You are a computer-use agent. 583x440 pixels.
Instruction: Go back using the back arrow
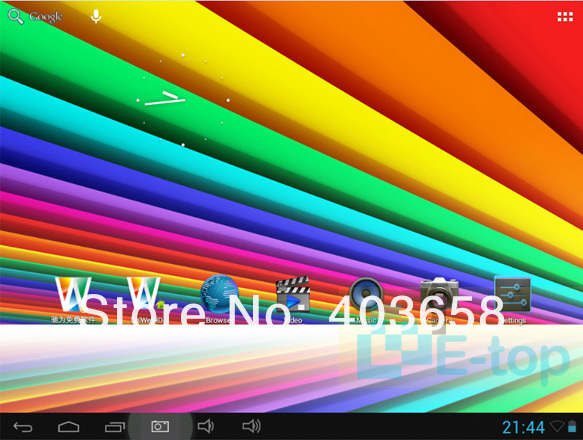23,427
